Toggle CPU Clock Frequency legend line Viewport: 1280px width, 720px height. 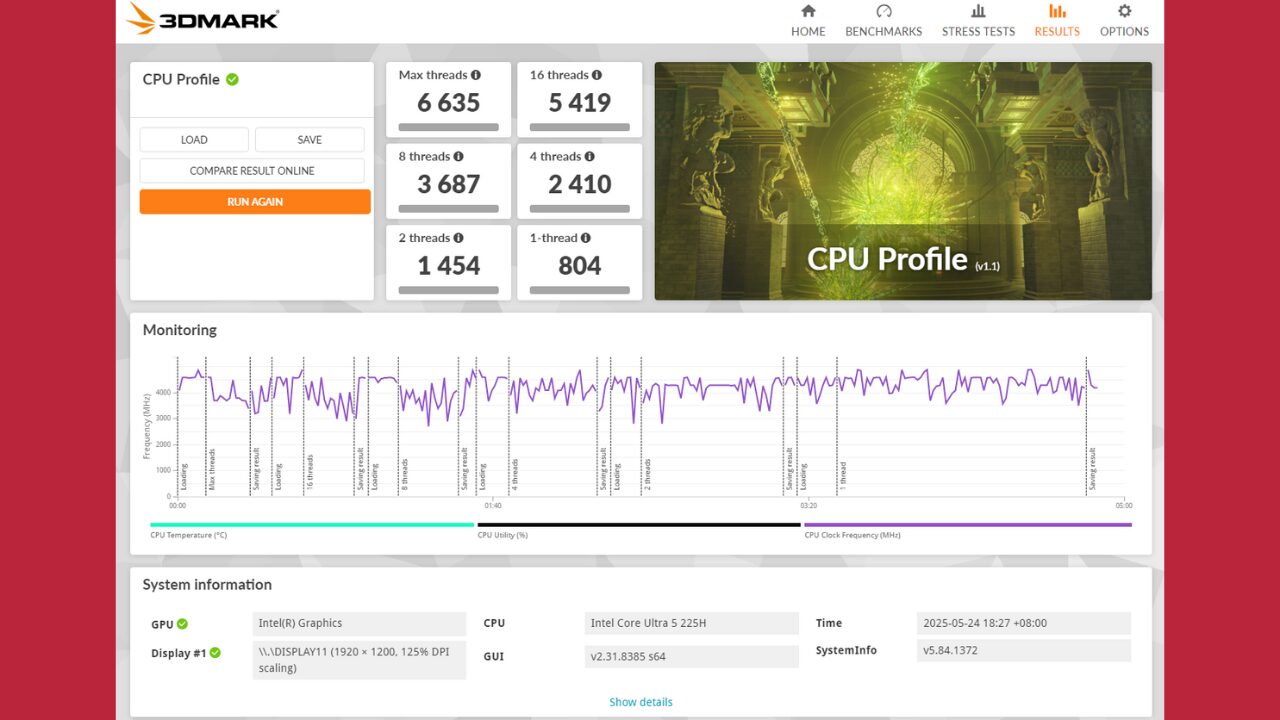[967, 524]
